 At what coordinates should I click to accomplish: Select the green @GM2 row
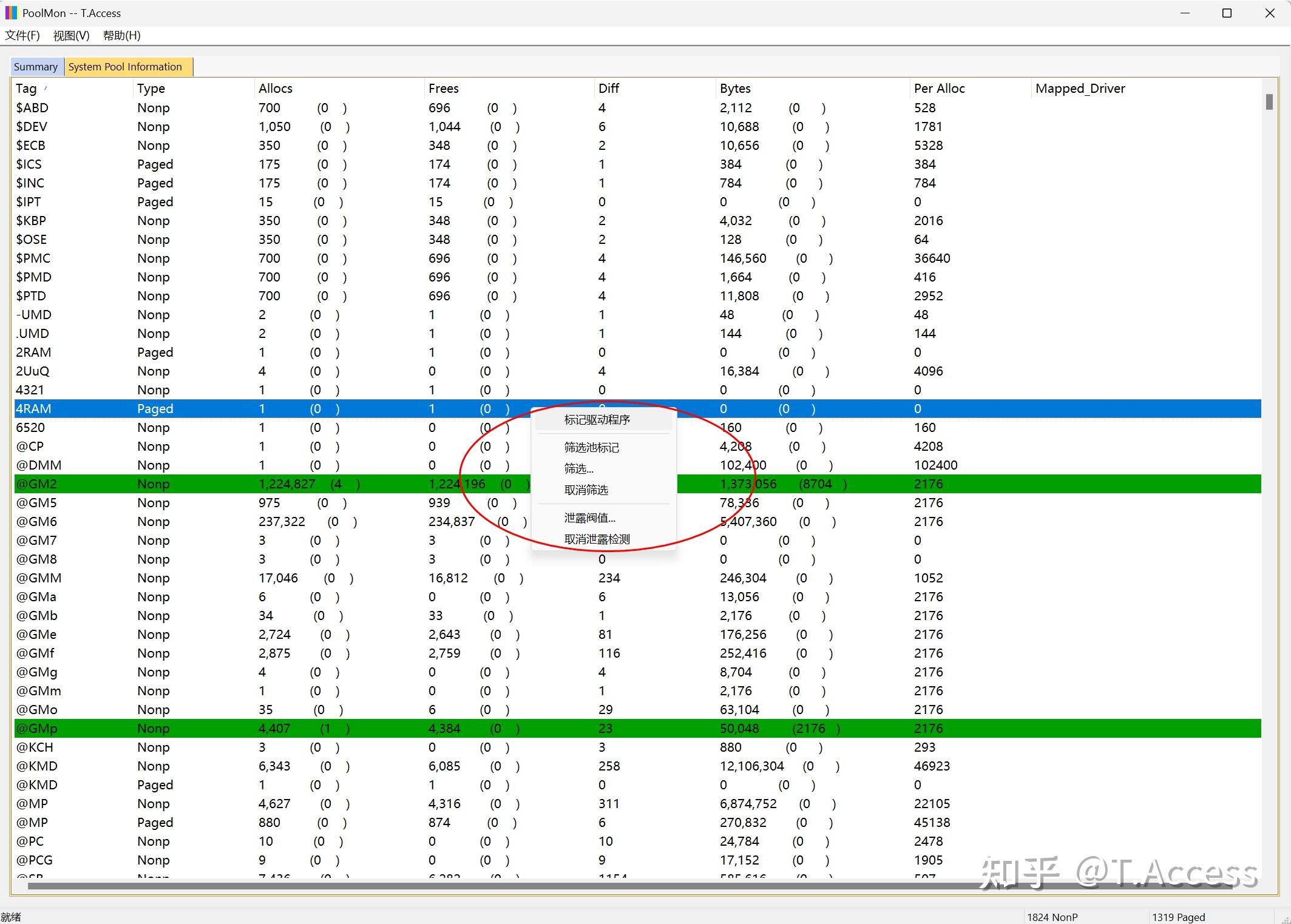click(x=637, y=484)
